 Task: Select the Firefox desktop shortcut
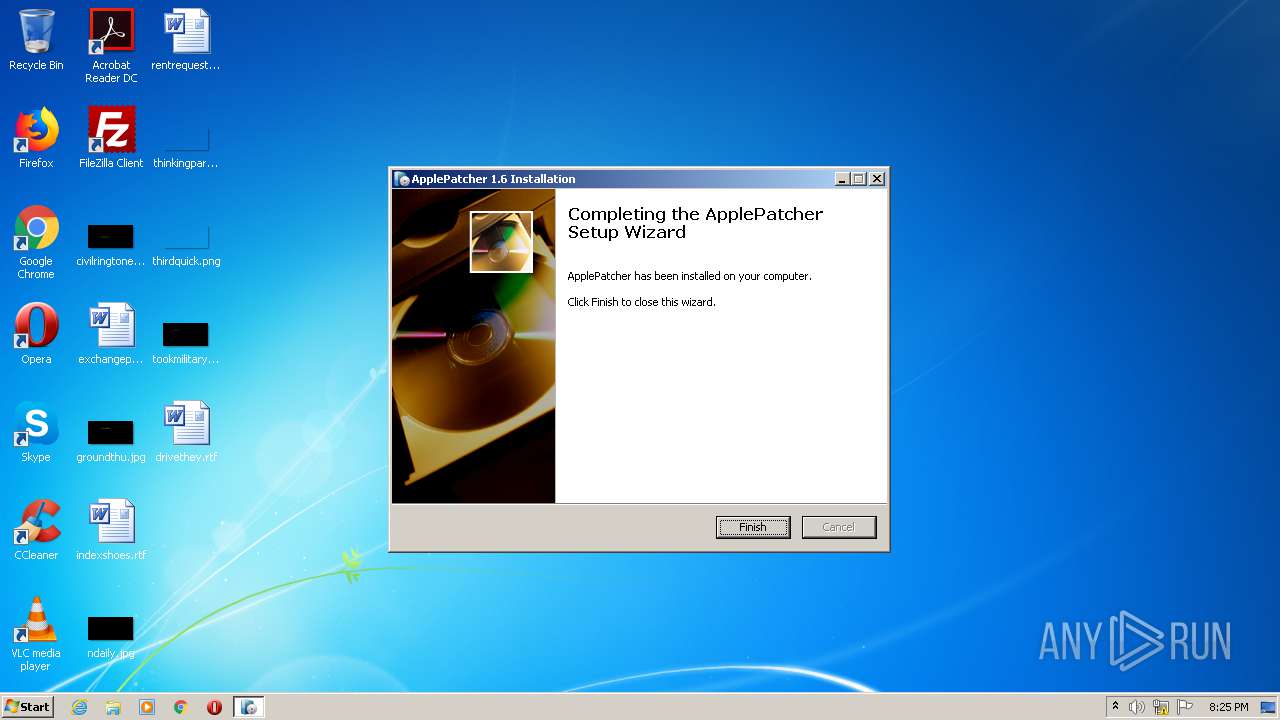pos(36,138)
